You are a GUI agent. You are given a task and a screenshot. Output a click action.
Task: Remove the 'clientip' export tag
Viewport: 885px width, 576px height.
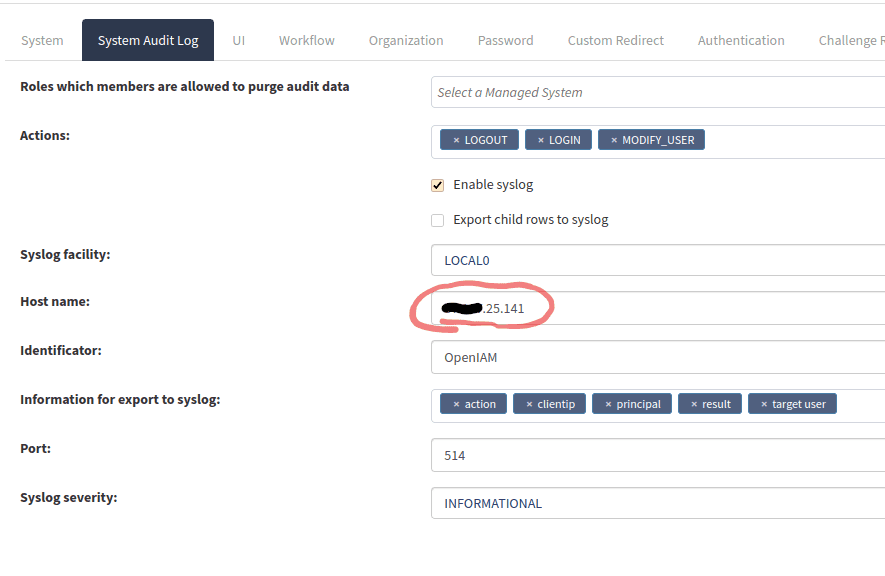click(x=529, y=404)
